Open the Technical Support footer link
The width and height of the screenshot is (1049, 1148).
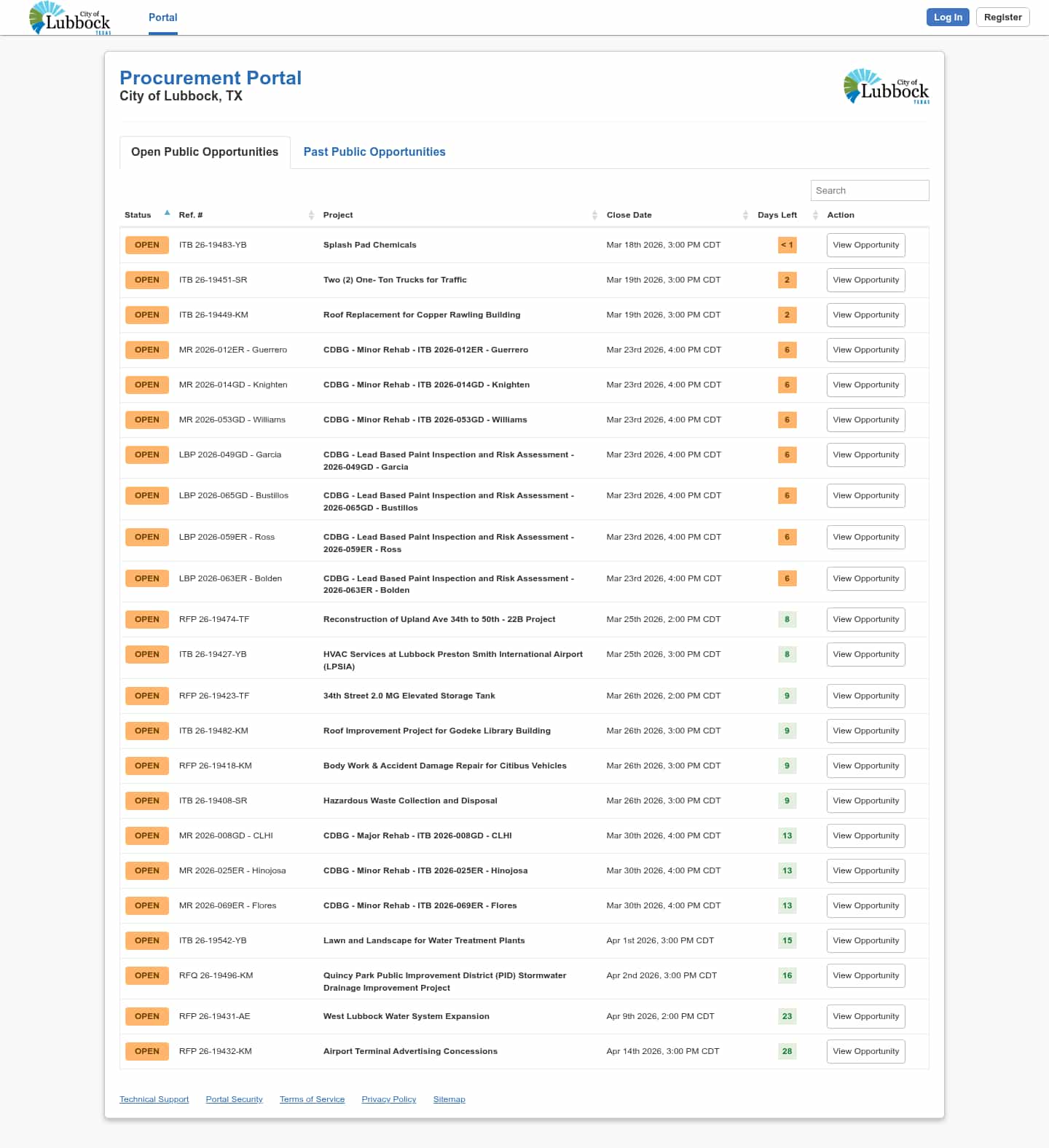(154, 1100)
